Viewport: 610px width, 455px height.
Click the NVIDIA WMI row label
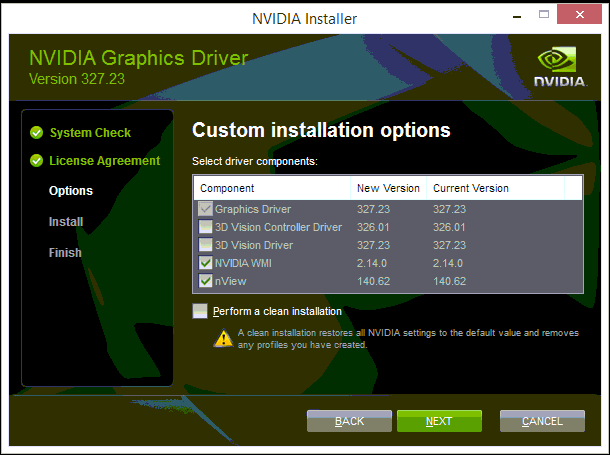[x=243, y=263]
